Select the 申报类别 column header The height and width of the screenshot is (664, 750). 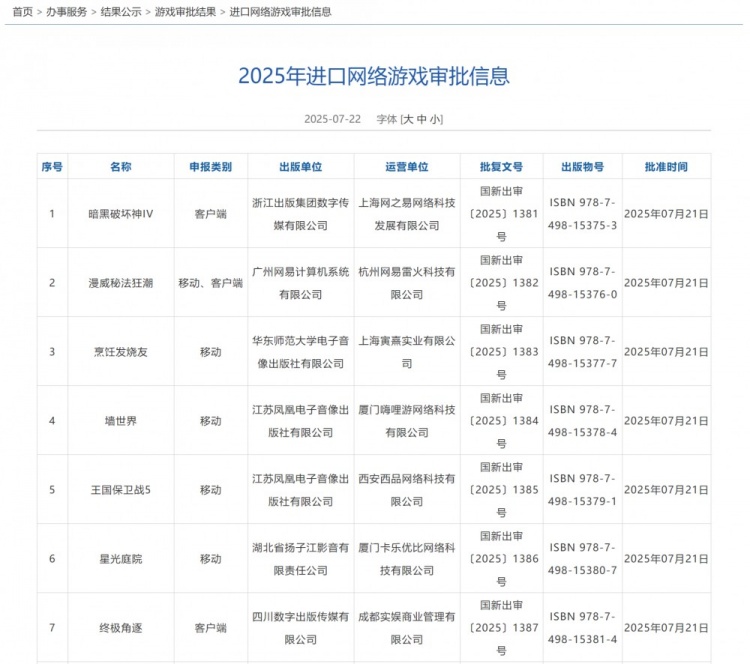click(x=210, y=167)
